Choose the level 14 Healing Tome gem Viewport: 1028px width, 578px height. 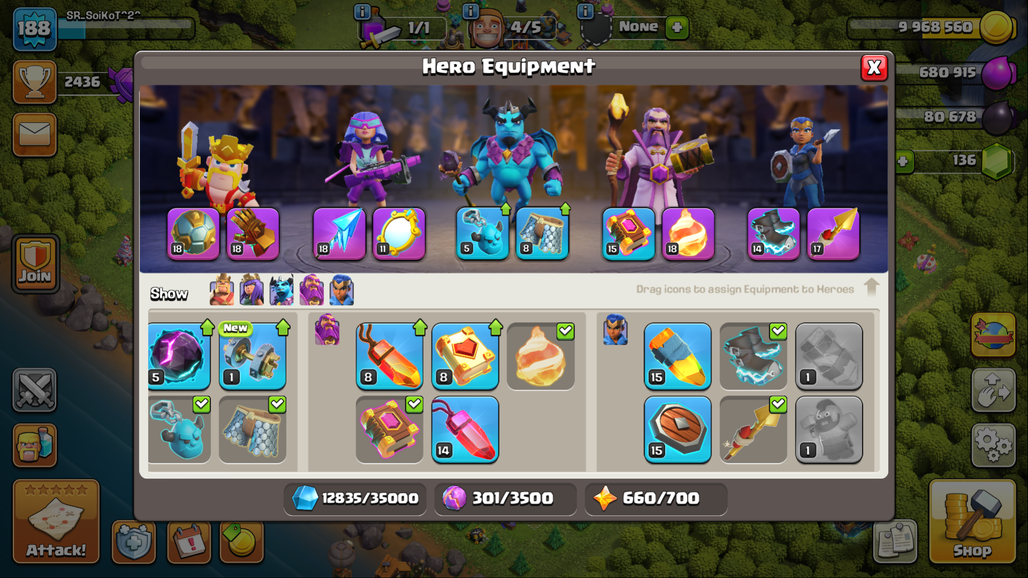click(x=465, y=429)
